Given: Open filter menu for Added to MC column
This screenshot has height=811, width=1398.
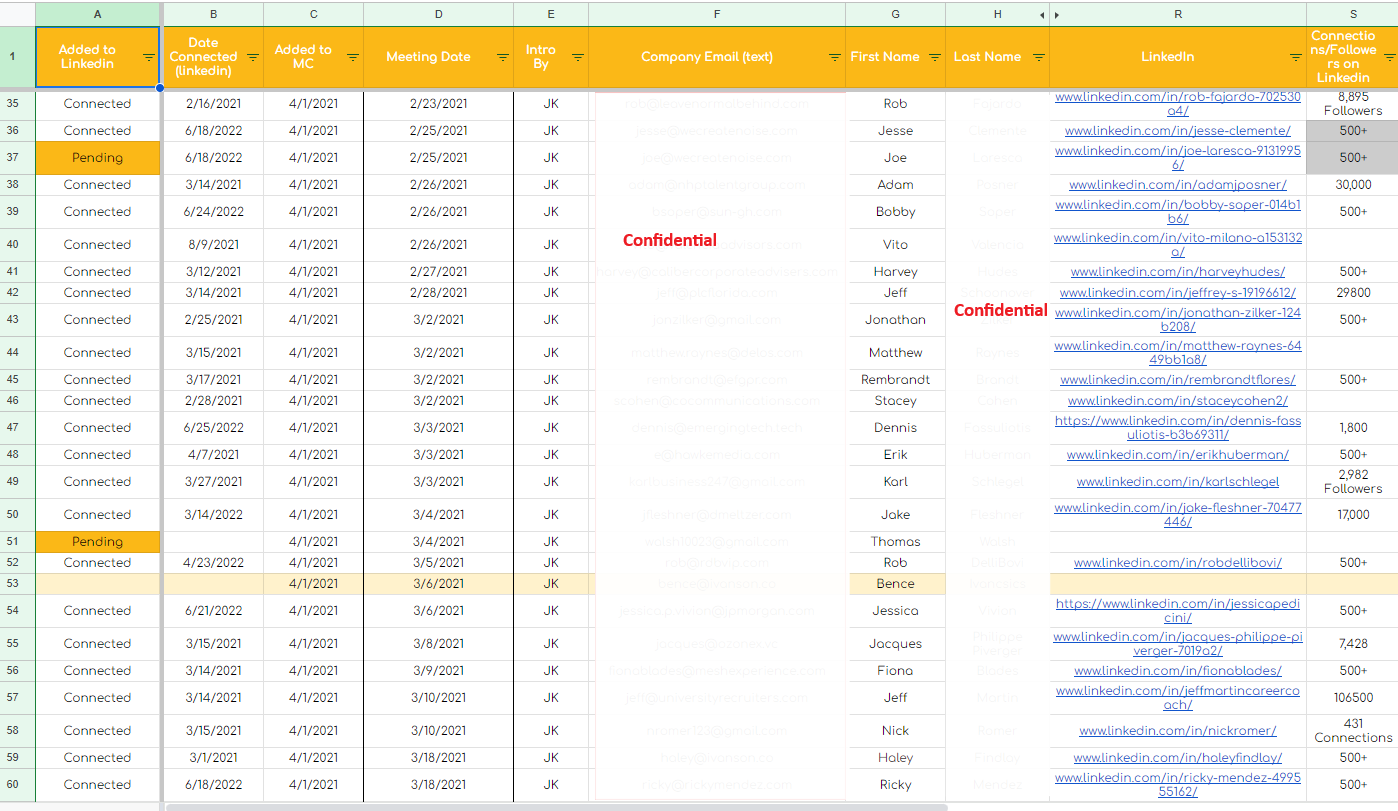Looking at the screenshot, I should click(353, 57).
